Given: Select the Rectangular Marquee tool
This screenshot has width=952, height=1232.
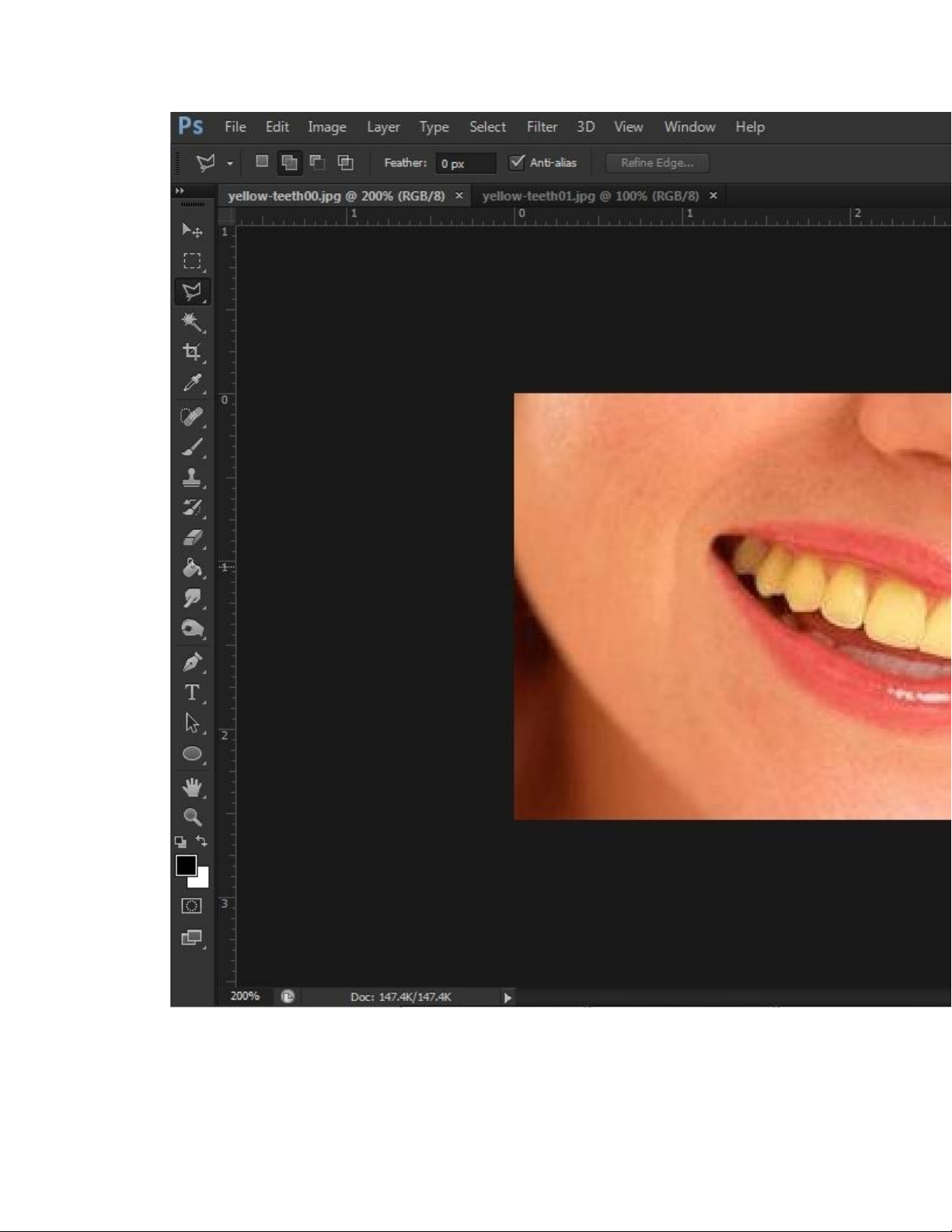Looking at the screenshot, I should click(192, 260).
